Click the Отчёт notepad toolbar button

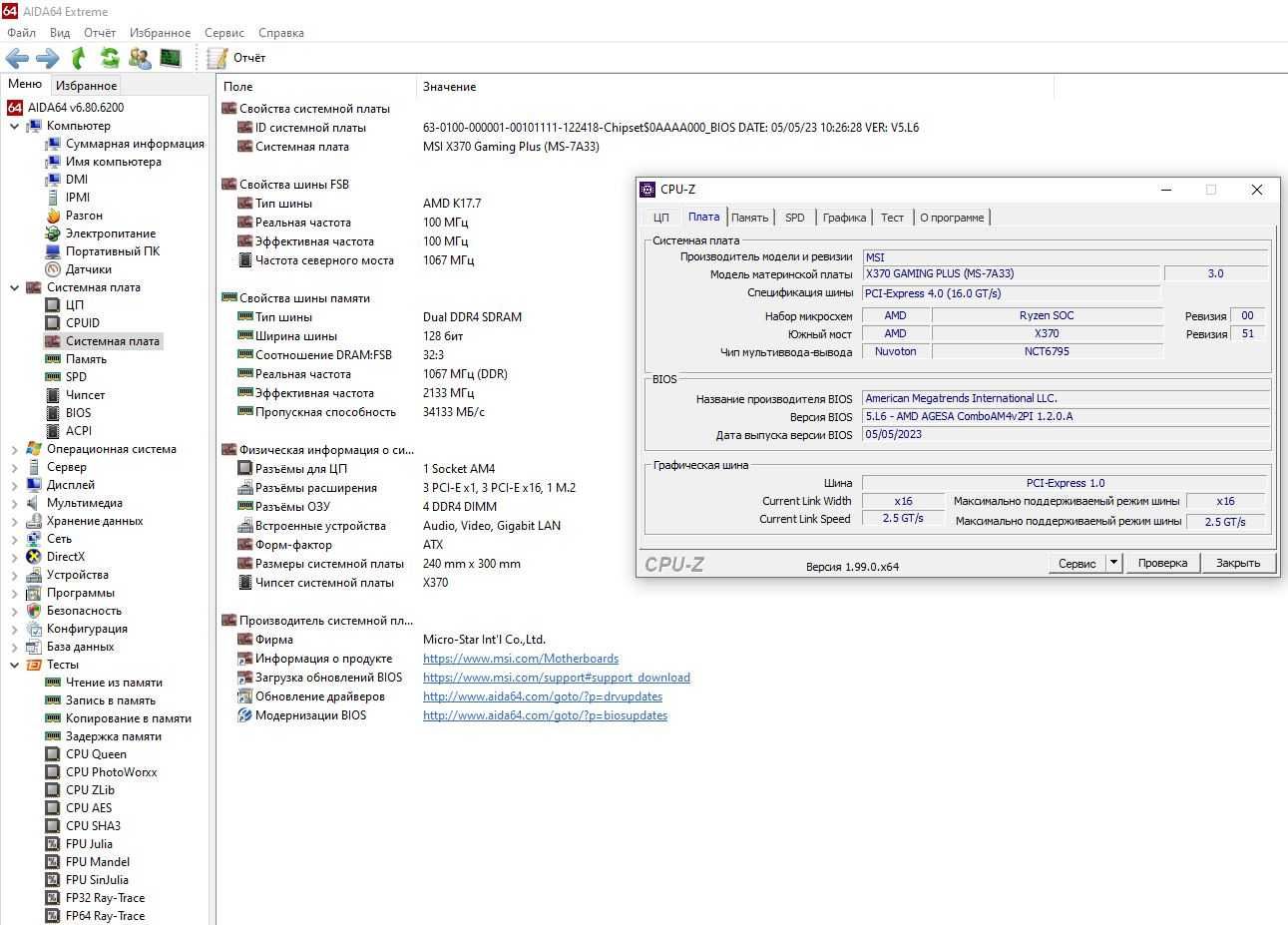click(x=236, y=58)
